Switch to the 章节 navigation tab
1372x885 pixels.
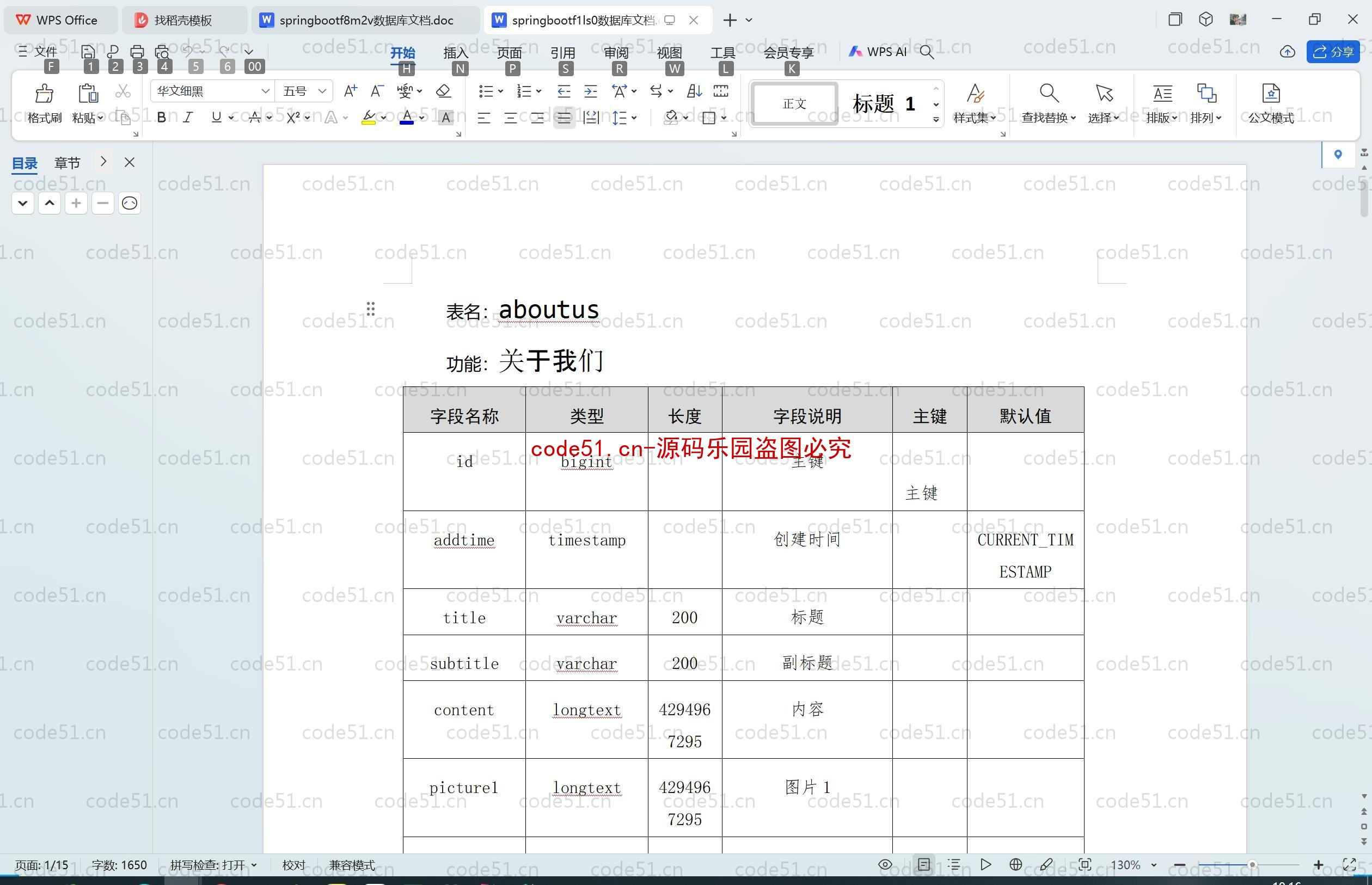pyautogui.click(x=68, y=163)
